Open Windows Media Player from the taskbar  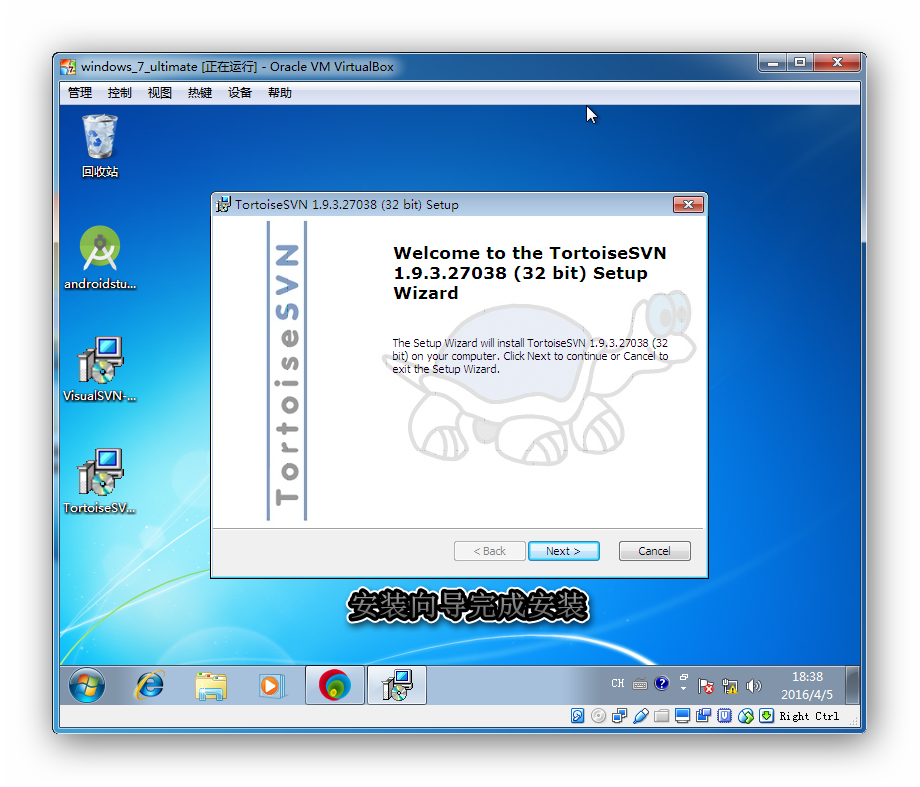[271, 685]
